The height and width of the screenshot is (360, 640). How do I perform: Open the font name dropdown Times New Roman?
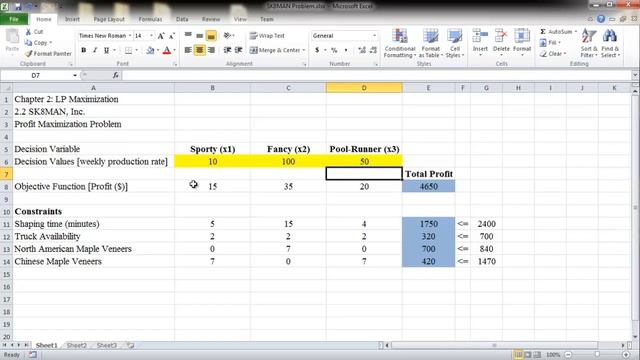click(x=130, y=36)
